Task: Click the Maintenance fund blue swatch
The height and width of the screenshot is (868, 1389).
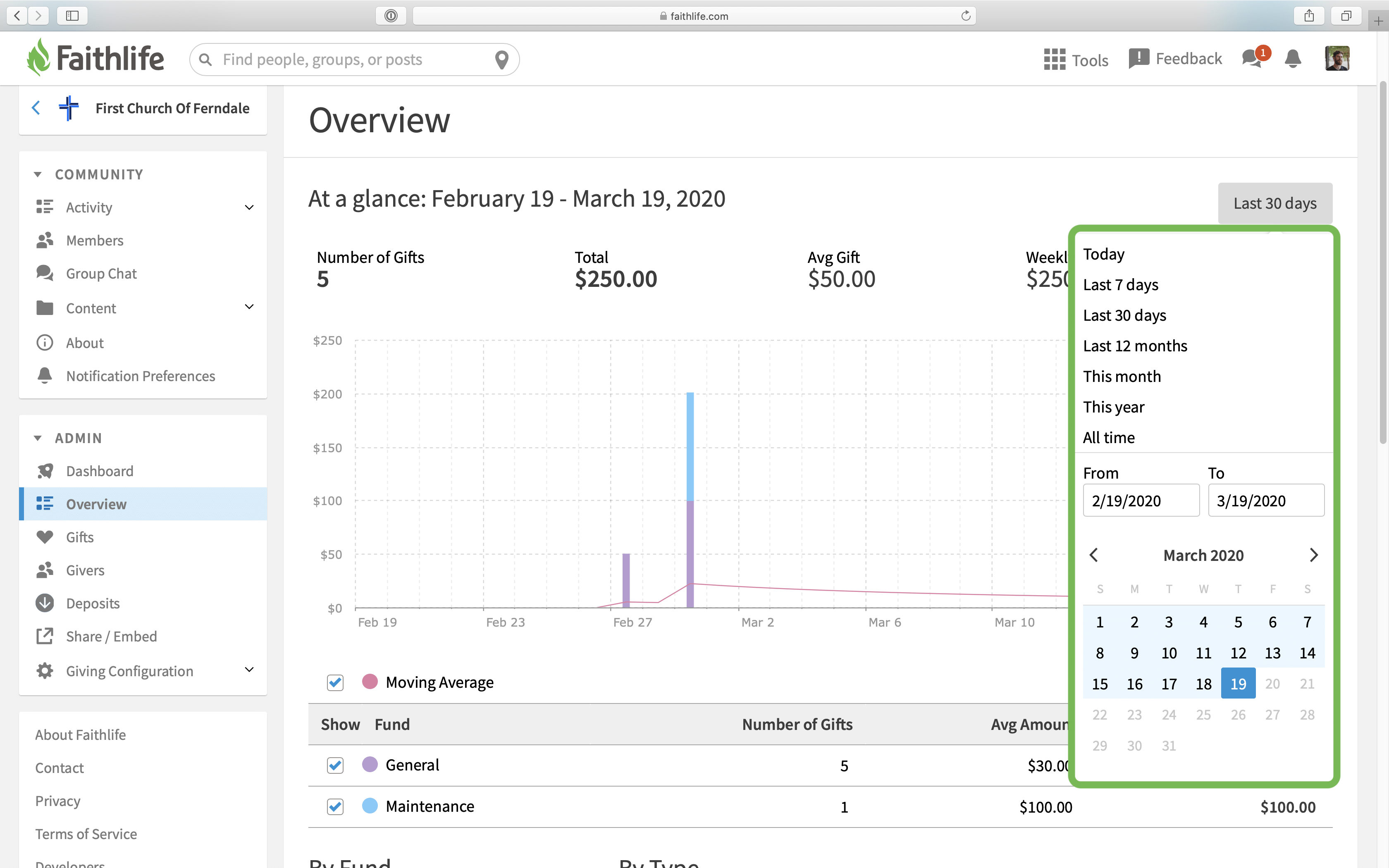Action: (370, 806)
